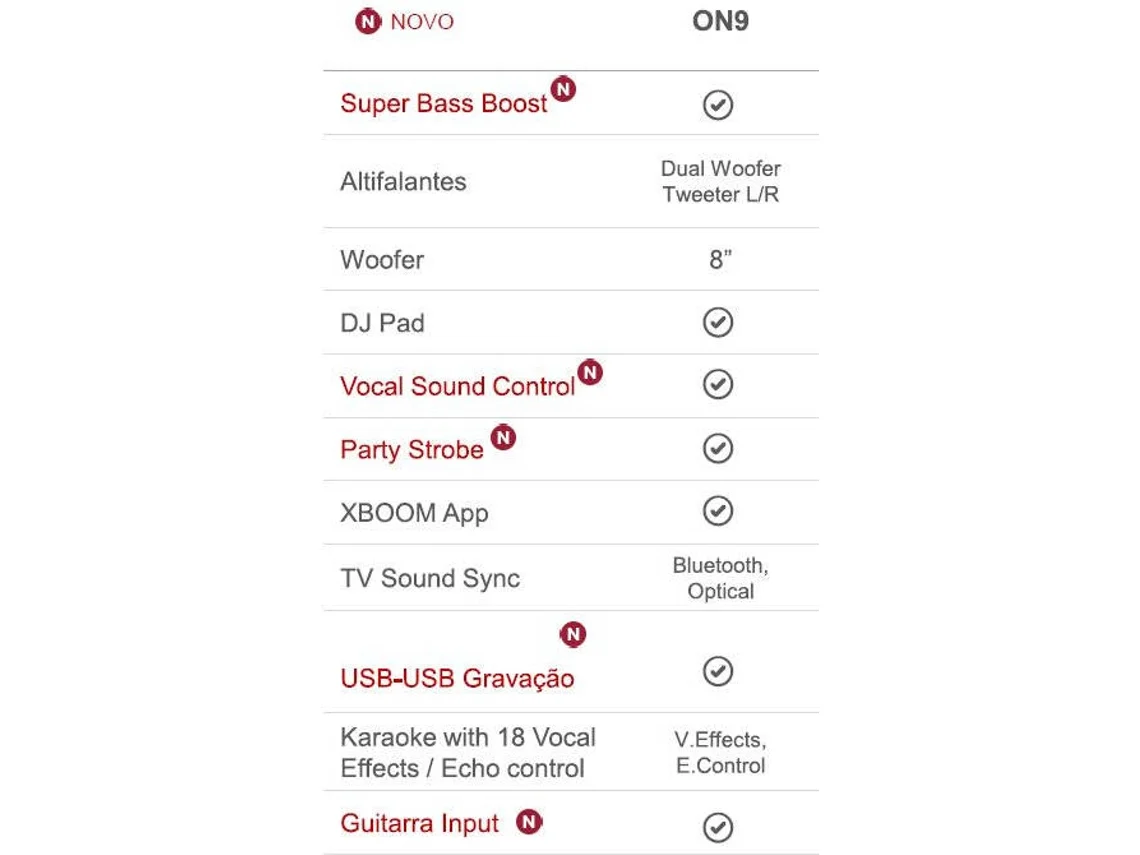Click the checkmark icon in XBOOM App row
Image resolution: width=1140 pixels, height=855 pixels.
click(718, 510)
